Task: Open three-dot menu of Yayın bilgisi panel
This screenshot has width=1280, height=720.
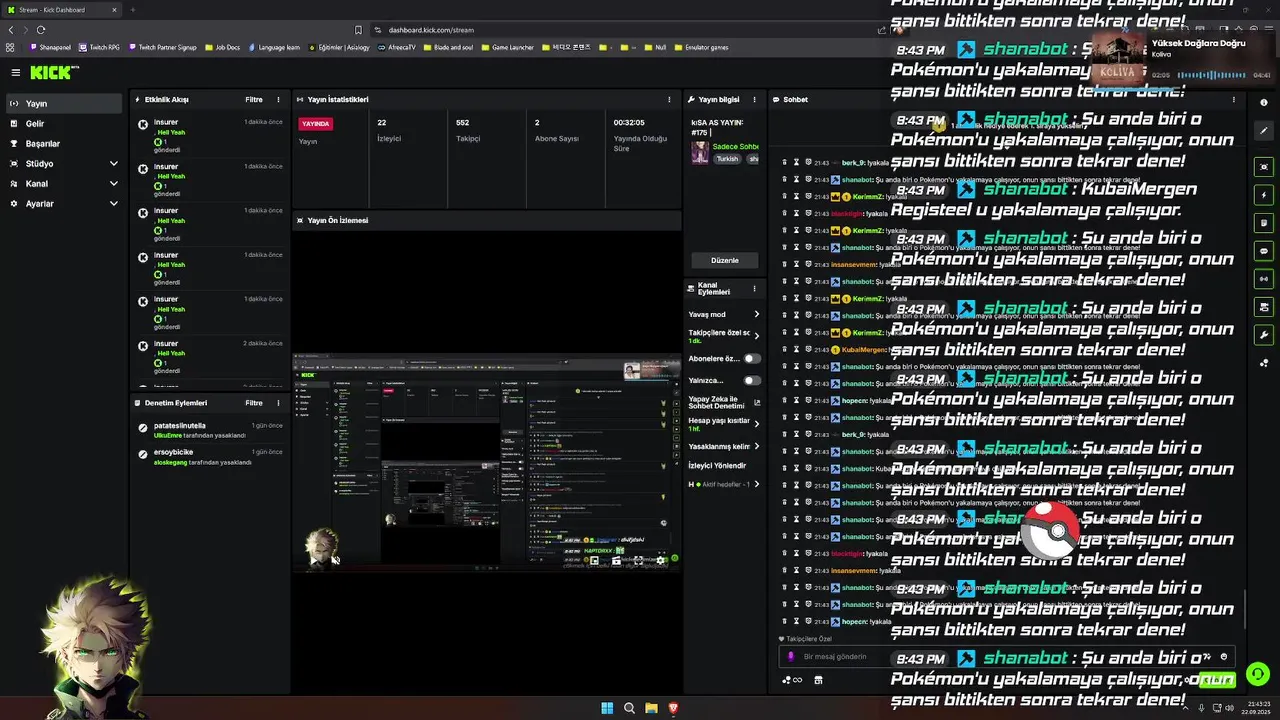Action: [x=754, y=99]
